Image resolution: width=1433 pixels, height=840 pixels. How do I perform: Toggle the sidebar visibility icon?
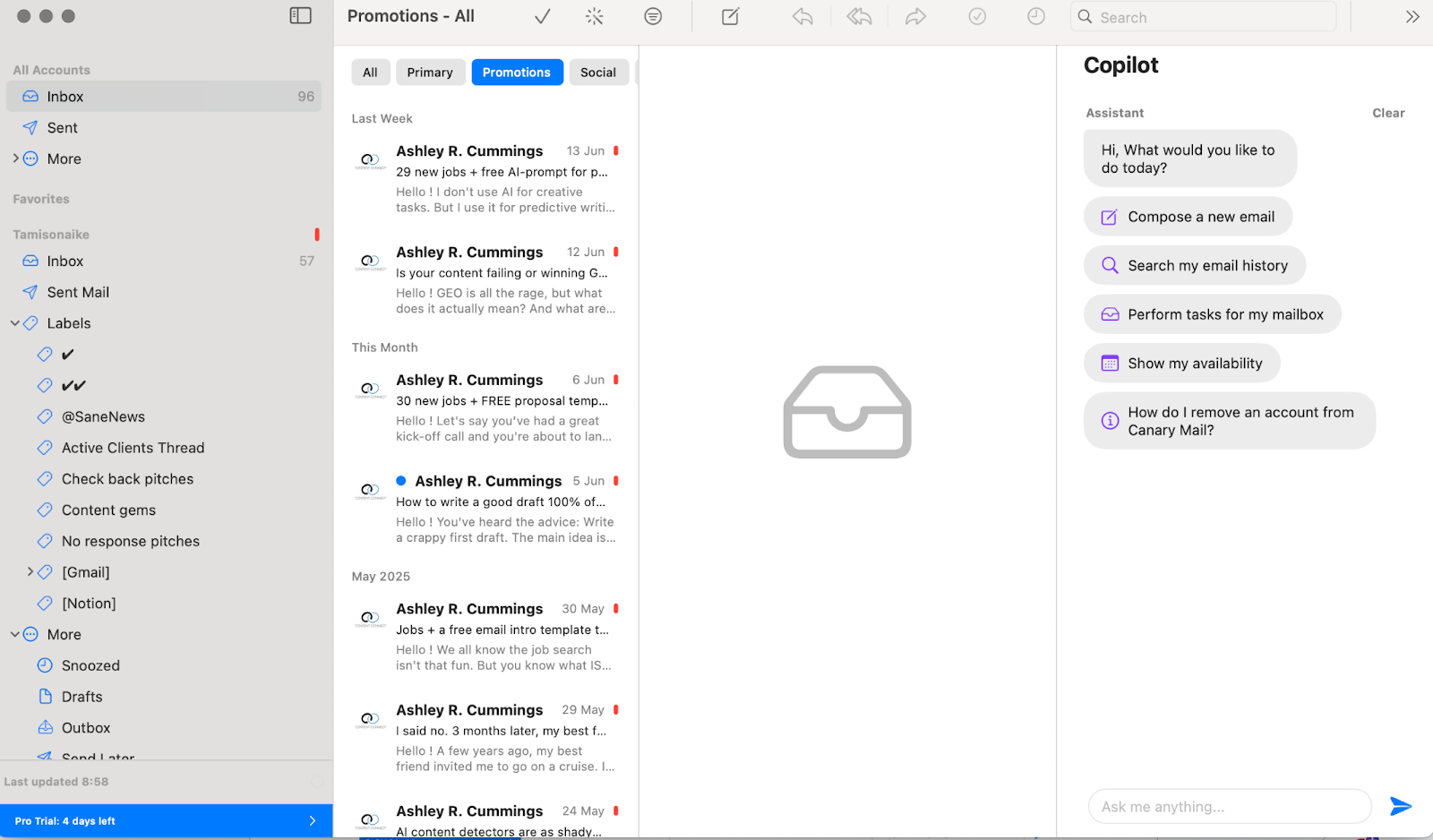pos(301,16)
